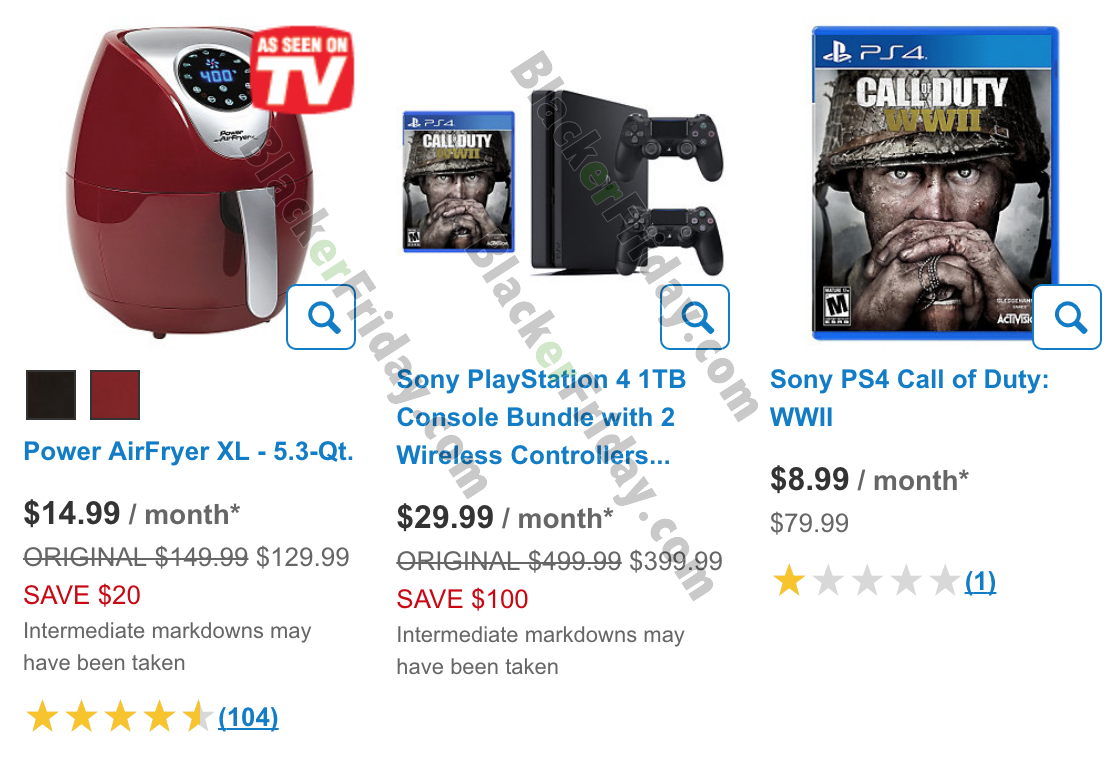Click the AirFryer star rating icons

point(119,717)
